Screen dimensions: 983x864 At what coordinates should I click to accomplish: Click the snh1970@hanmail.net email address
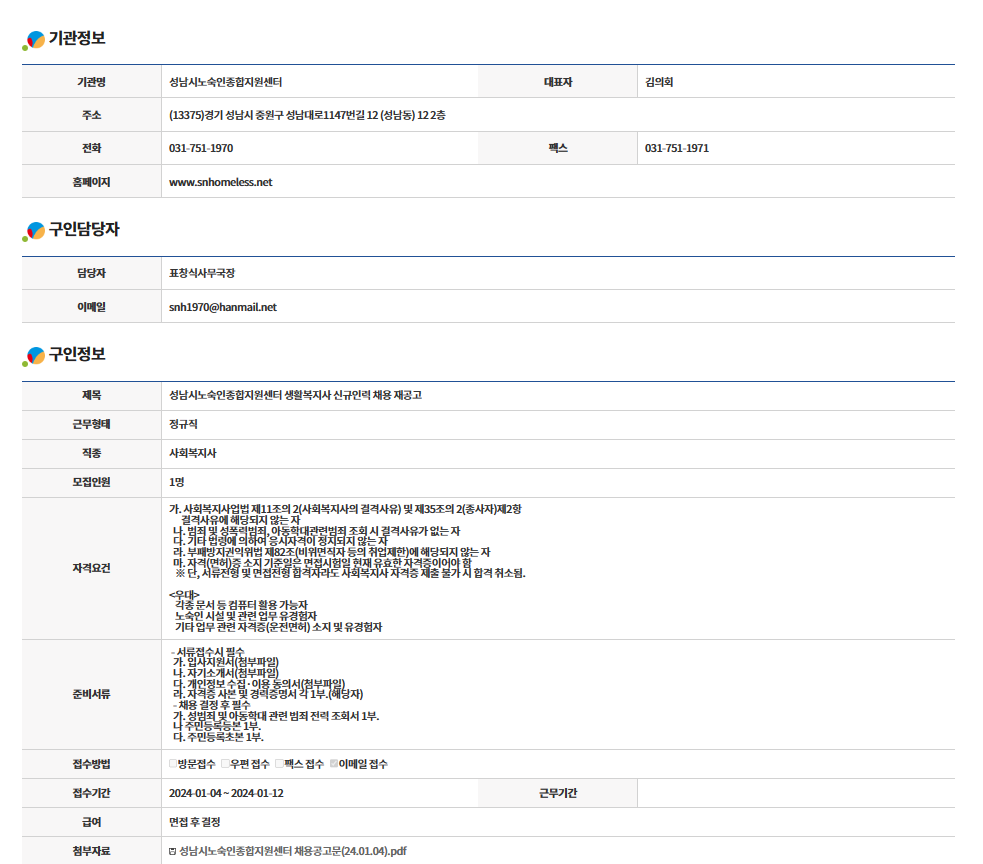point(223,307)
